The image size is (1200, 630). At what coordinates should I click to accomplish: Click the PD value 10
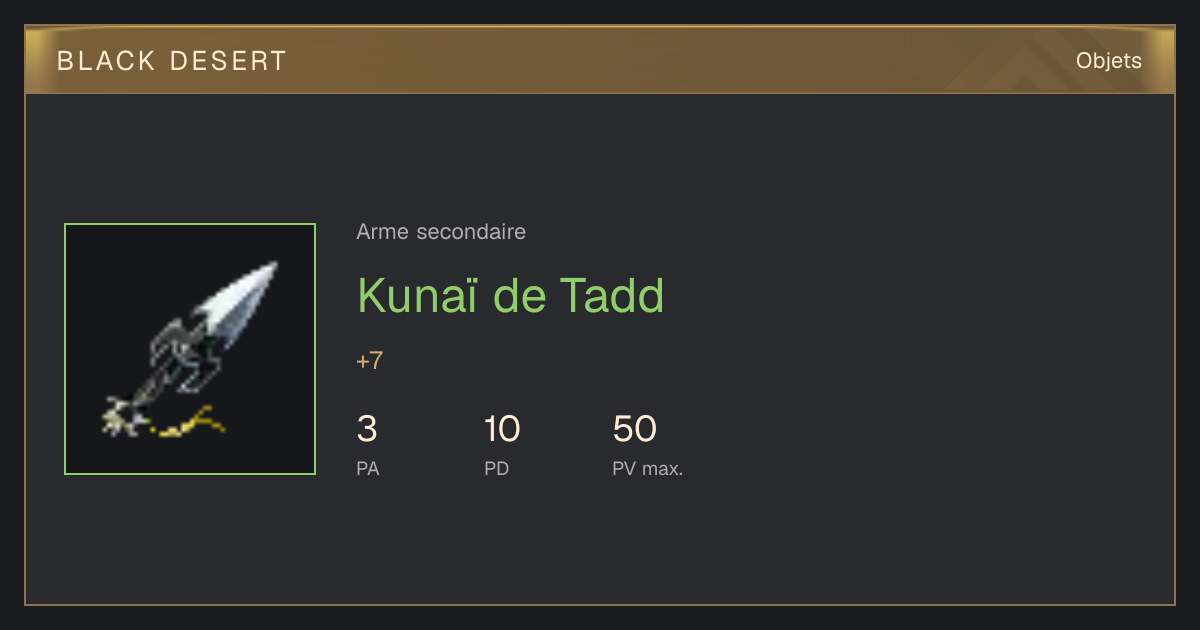[502, 429]
